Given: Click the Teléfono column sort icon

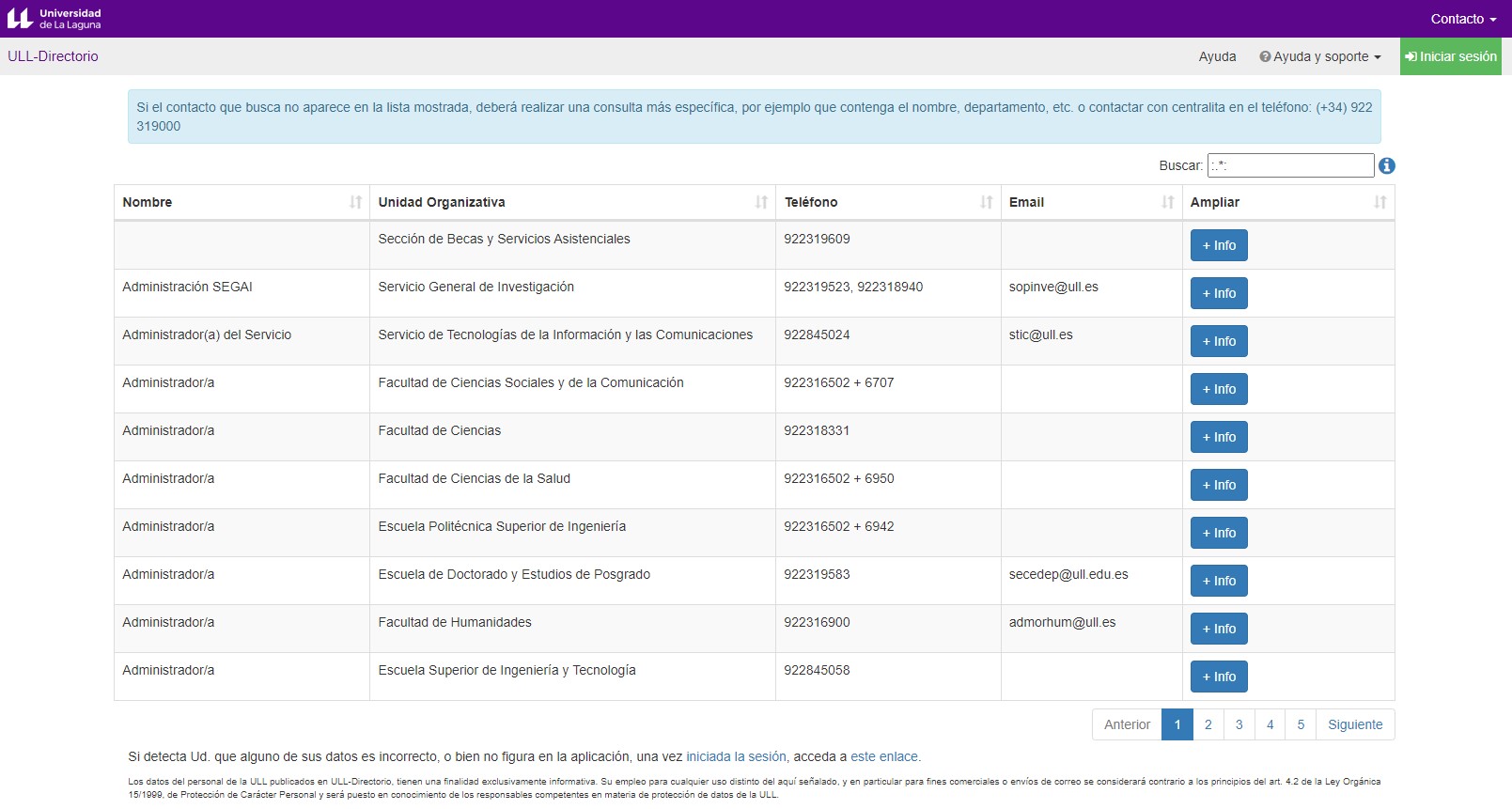Looking at the screenshot, I should (986, 202).
